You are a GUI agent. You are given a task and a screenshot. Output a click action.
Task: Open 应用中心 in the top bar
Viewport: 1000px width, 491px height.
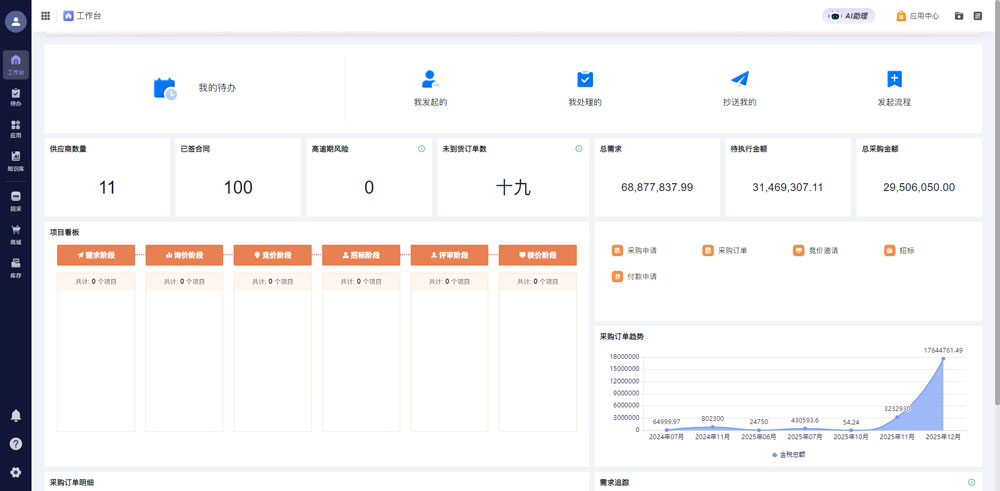[916, 16]
